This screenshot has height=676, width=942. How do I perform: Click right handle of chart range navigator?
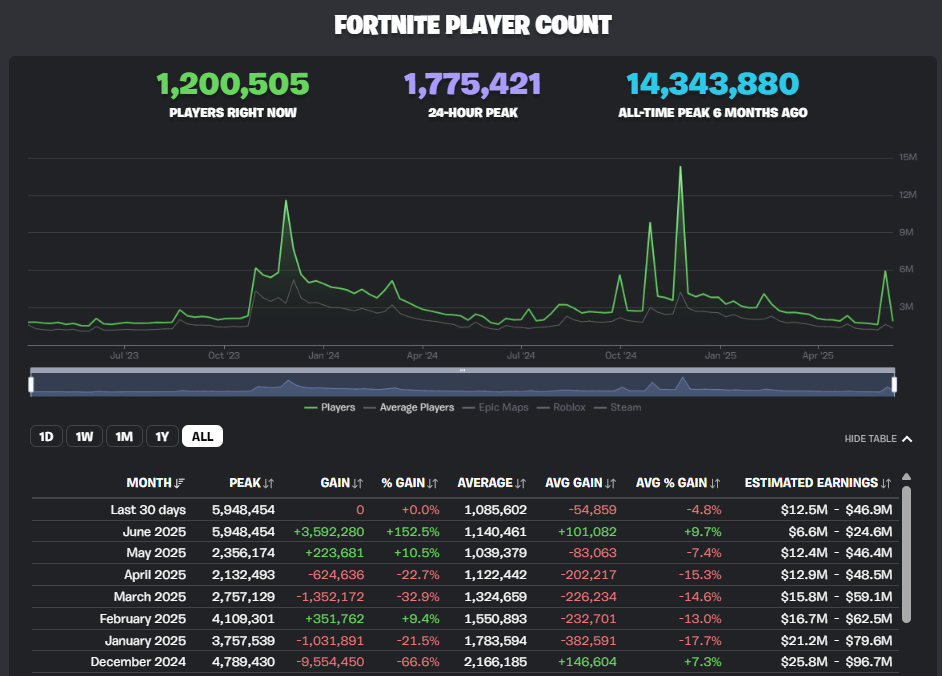(x=894, y=384)
